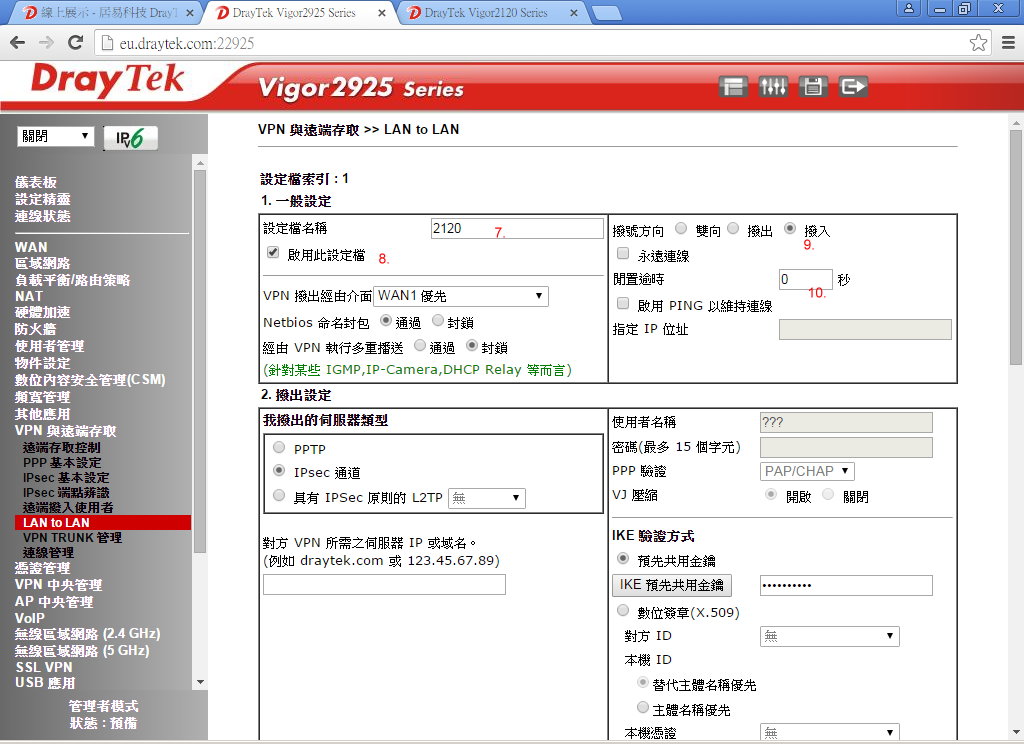This screenshot has width=1024, height=744.
Task: Open the 設定精靈 sidebar menu
Action: (42, 199)
